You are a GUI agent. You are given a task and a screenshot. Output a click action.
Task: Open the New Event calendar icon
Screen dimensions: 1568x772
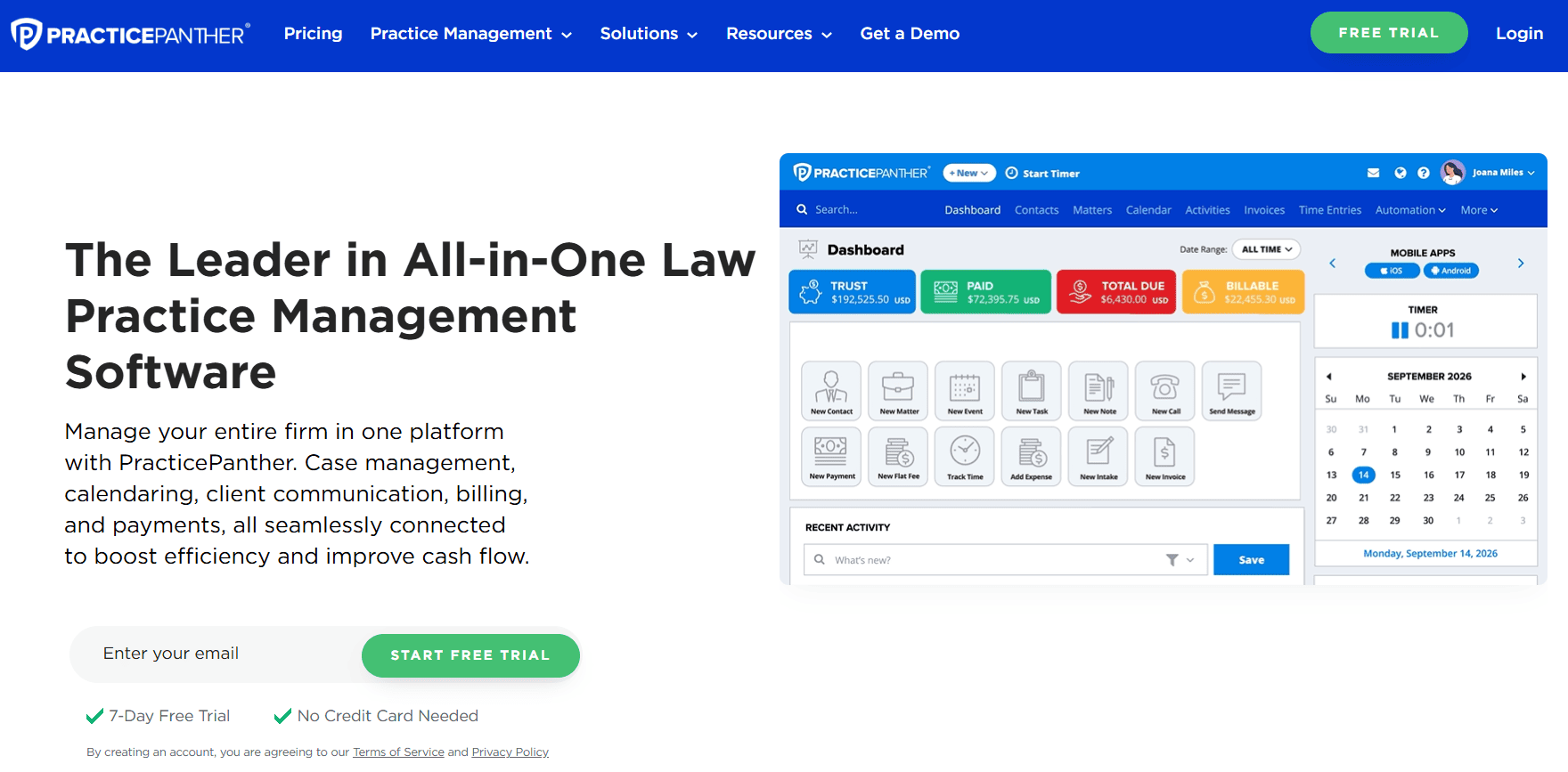click(x=965, y=390)
